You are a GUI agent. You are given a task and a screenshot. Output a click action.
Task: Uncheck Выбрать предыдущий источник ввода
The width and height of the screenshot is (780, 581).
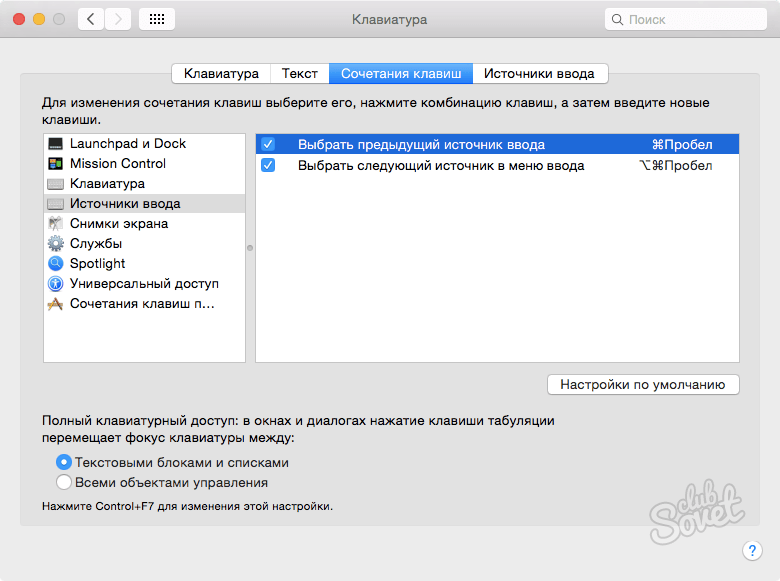tap(268, 144)
